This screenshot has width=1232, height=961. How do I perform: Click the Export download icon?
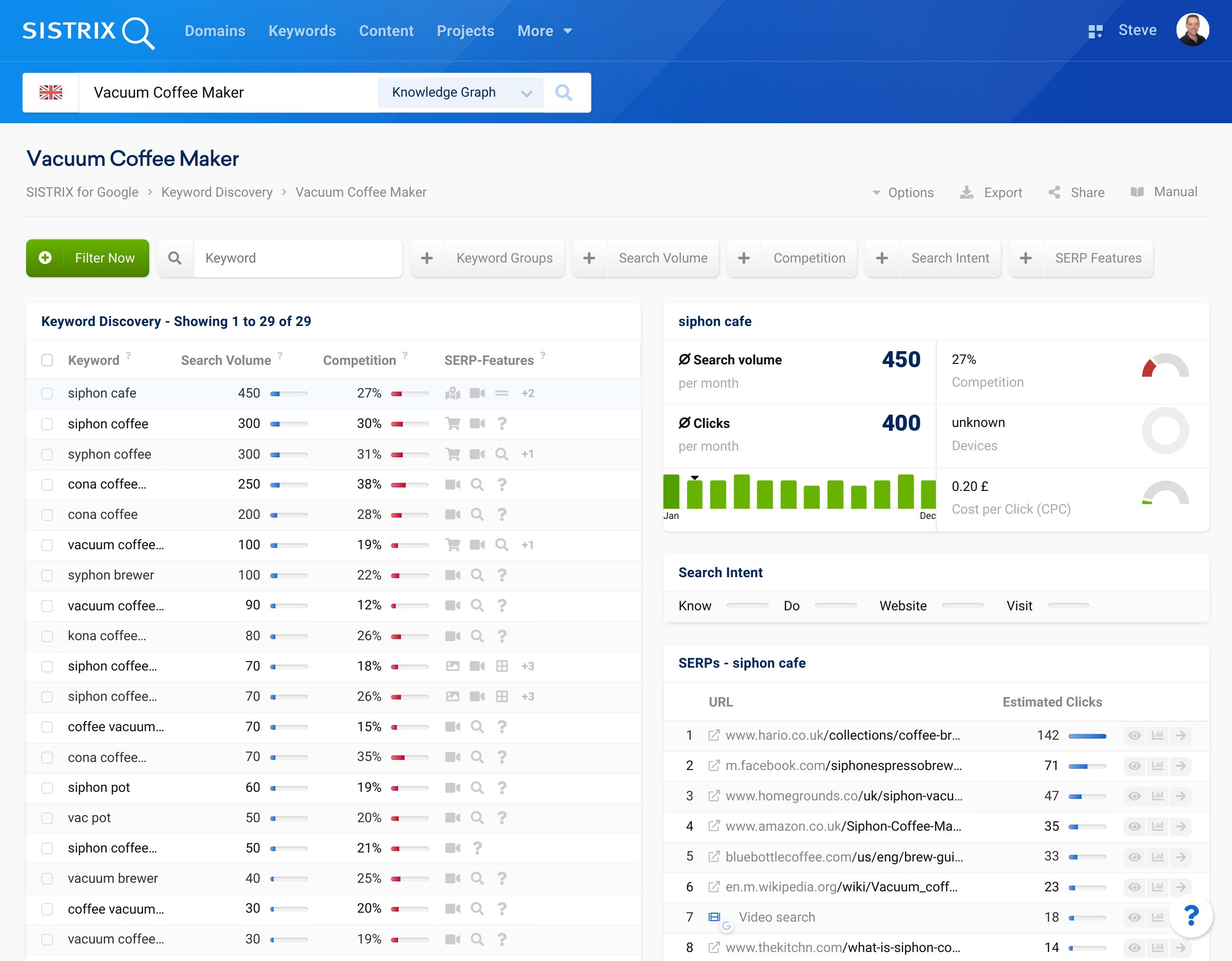click(966, 192)
